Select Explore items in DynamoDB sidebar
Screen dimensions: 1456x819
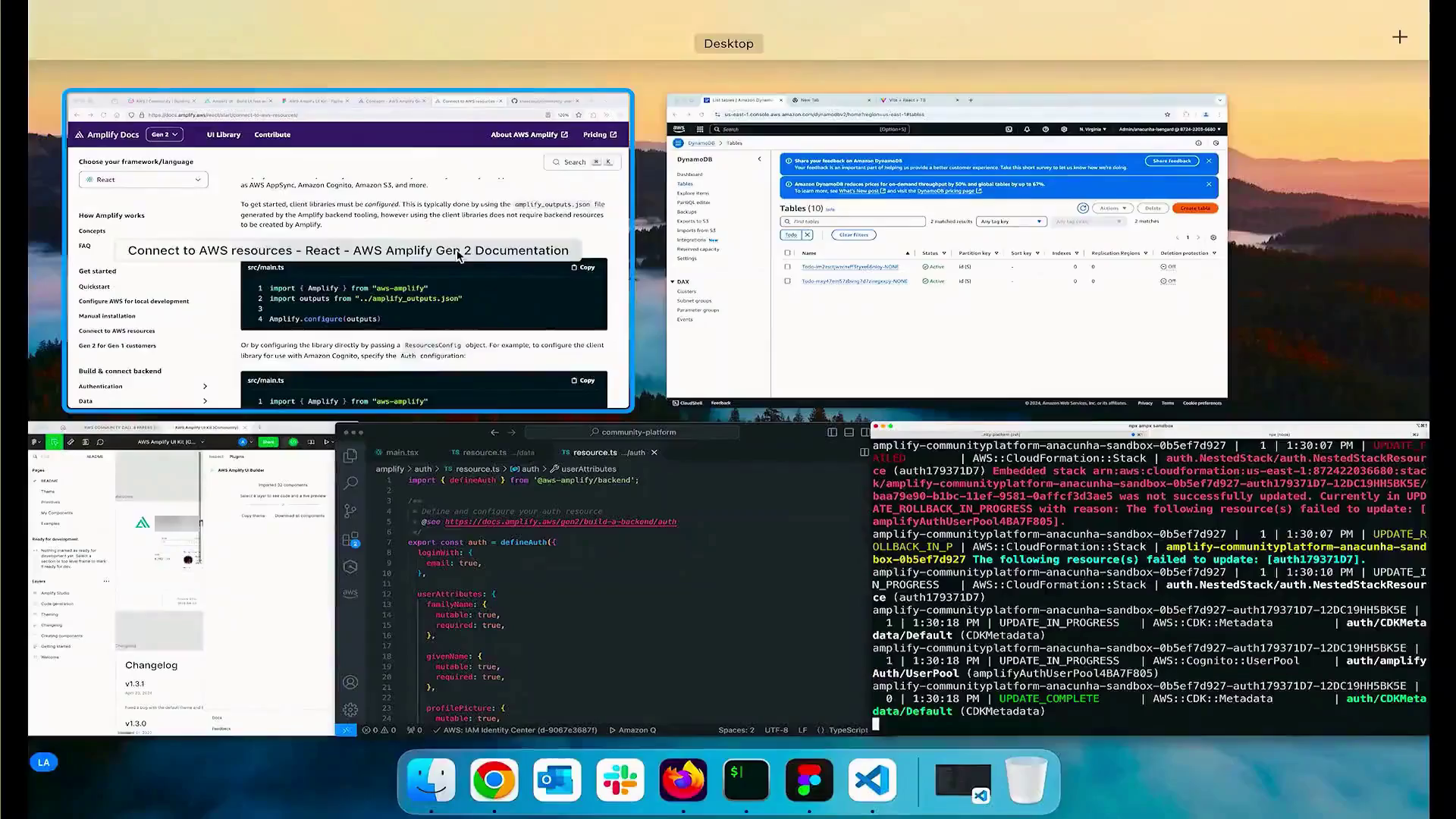tap(692, 193)
